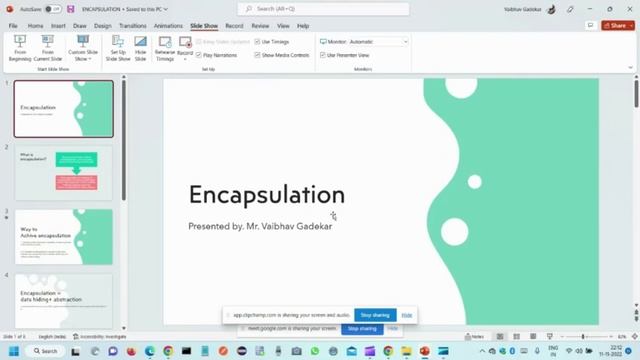Click the zoom out minus button

click(x=562, y=336)
